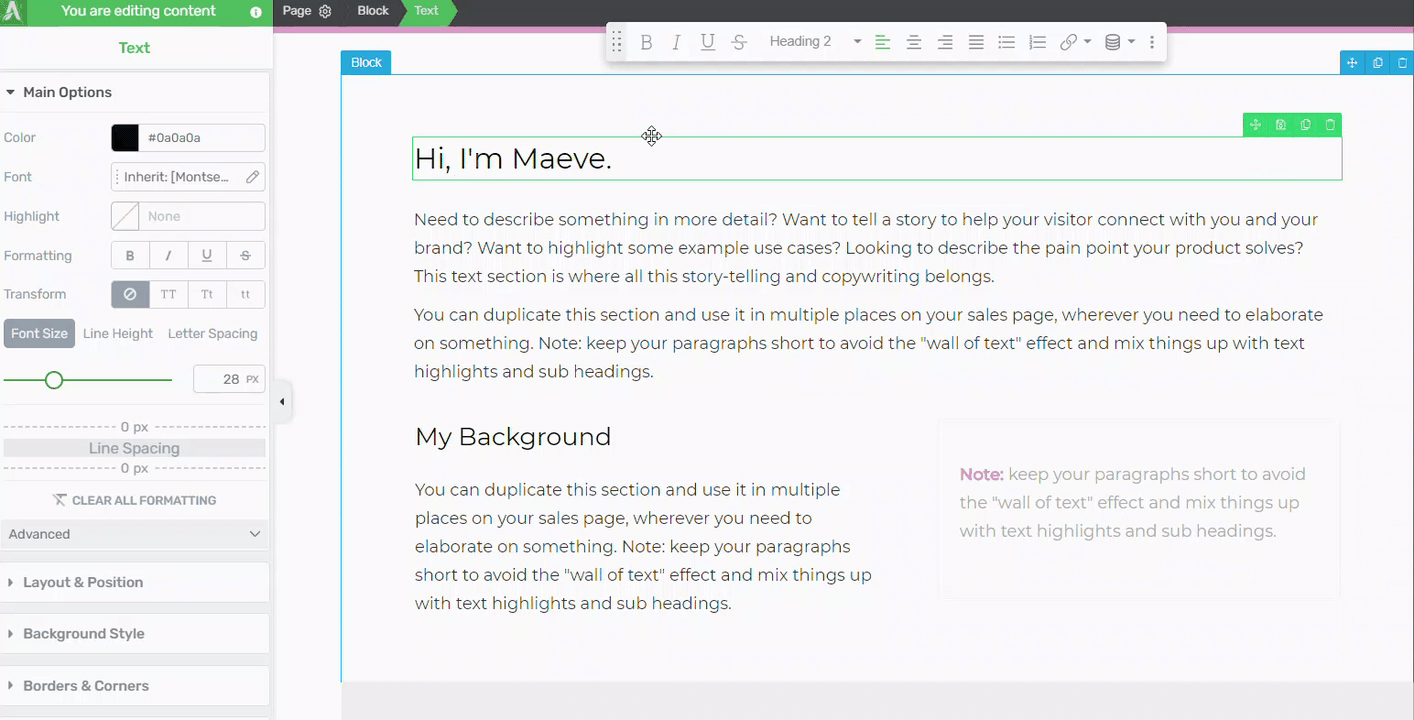Save the text element as template
The image size is (1414, 720).
[x=1280, y=125]
